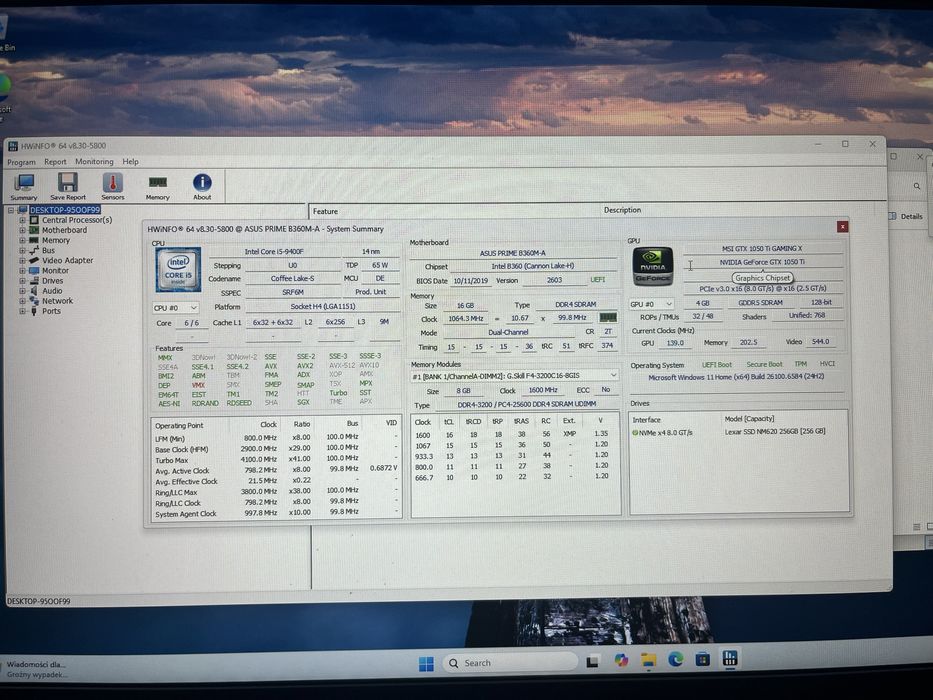Click the Description column header

tap(622, 210)
